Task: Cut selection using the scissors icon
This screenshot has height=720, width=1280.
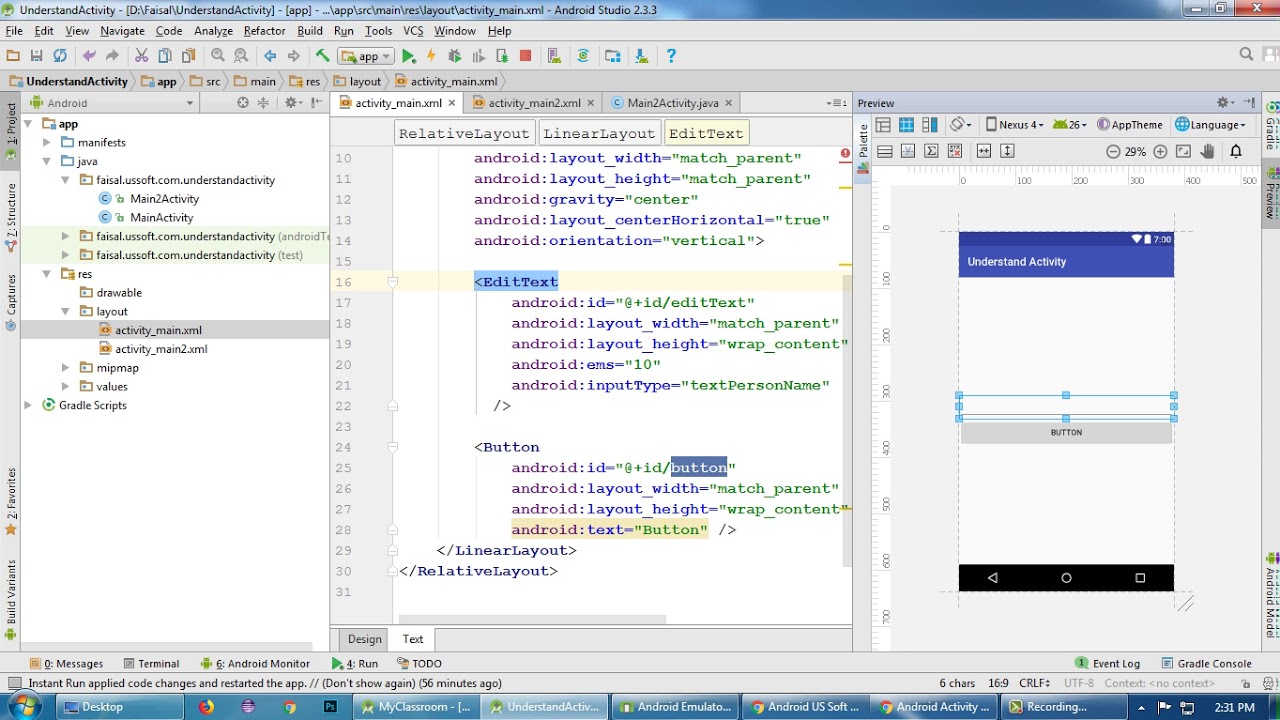Action: click(x=141, y=56)
